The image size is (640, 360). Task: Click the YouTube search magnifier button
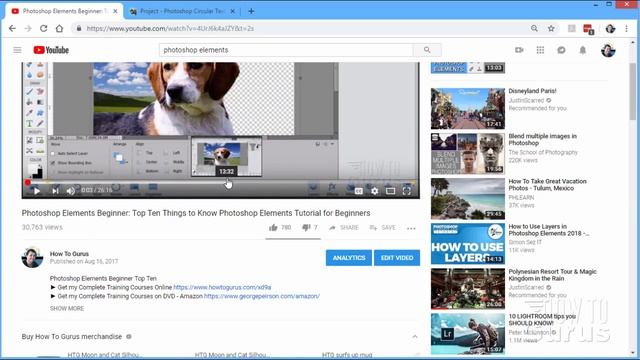point(427,50)
